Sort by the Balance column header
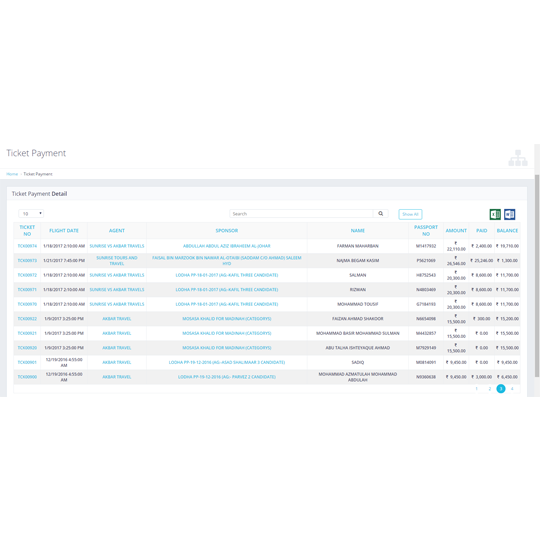This screenshot has height=540, width=540. click(x=507, y=230)
